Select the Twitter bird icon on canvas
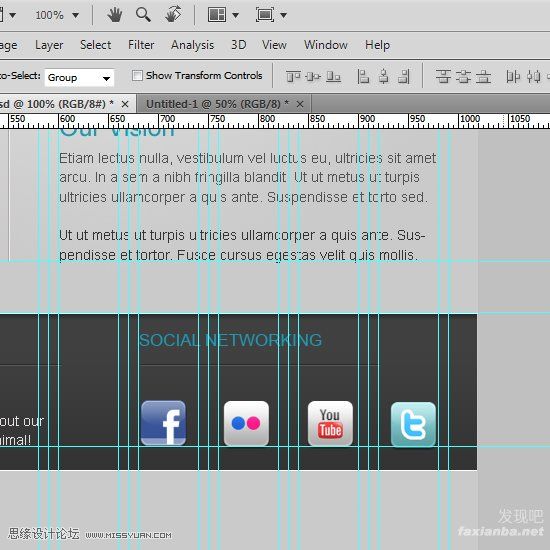Viewport: 550px width, 550px height. [413, 424]
